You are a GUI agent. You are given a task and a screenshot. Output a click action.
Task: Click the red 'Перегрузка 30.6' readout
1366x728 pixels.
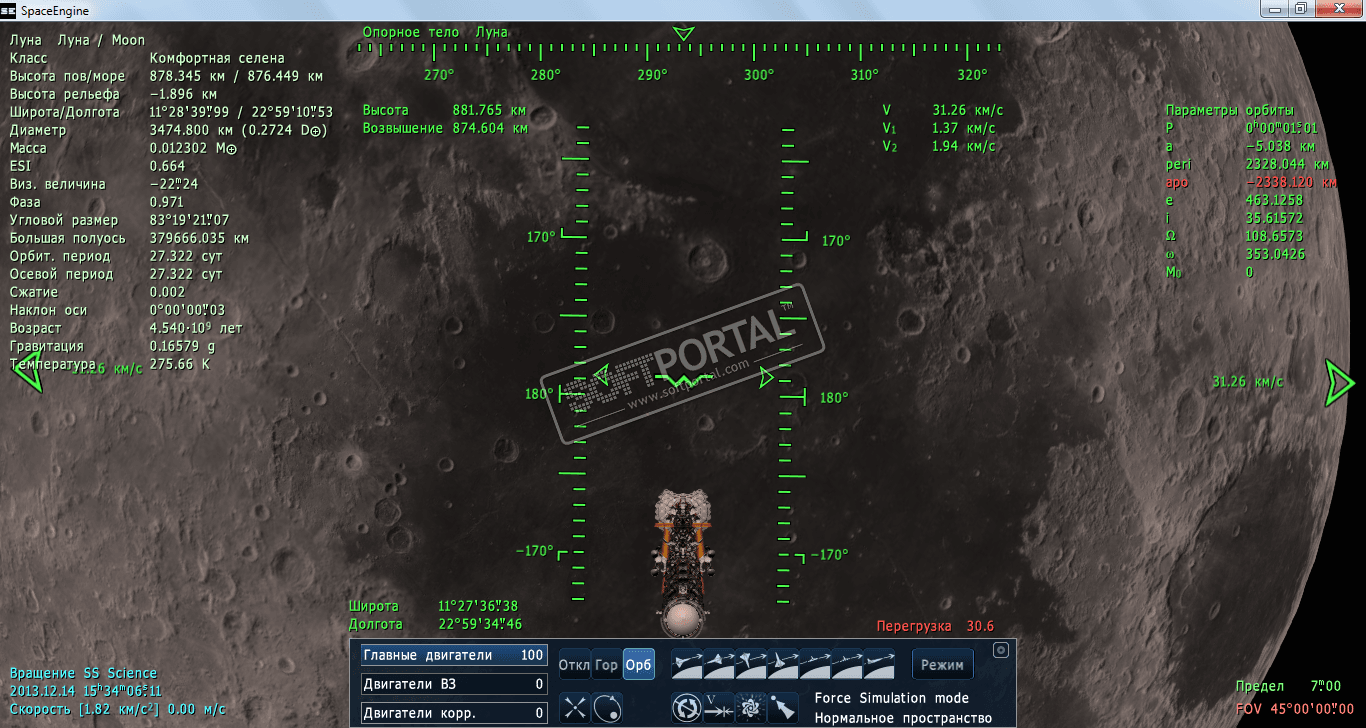coord(936,627)
